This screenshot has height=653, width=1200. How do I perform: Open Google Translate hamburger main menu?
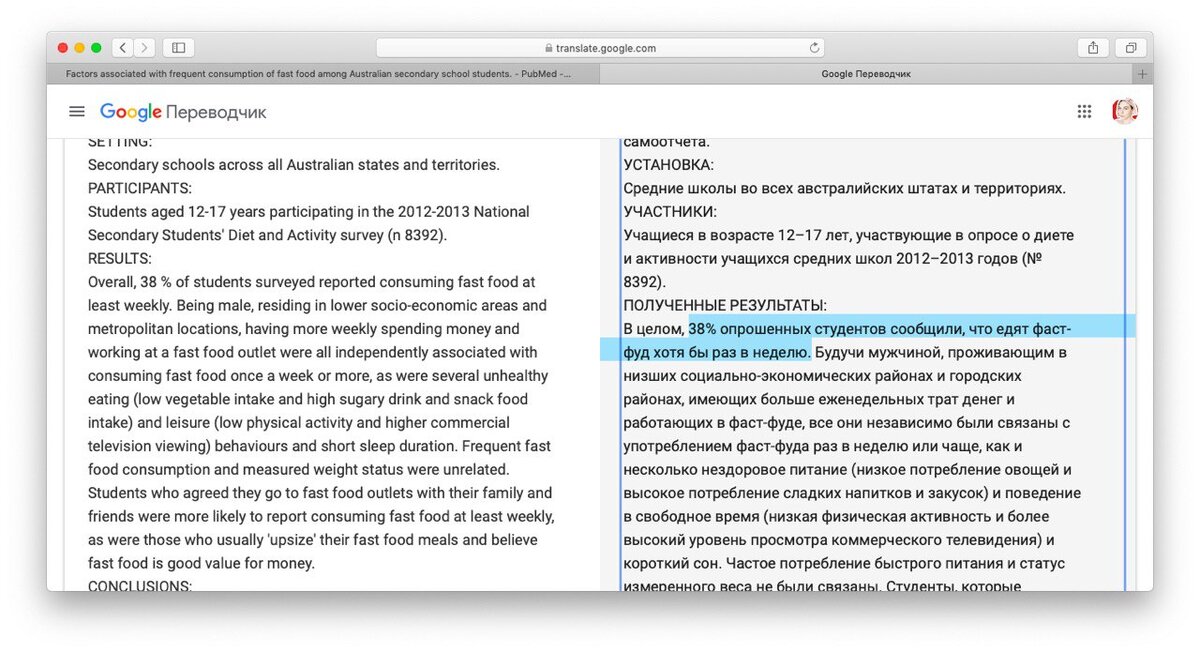click(x=77, y=112)
